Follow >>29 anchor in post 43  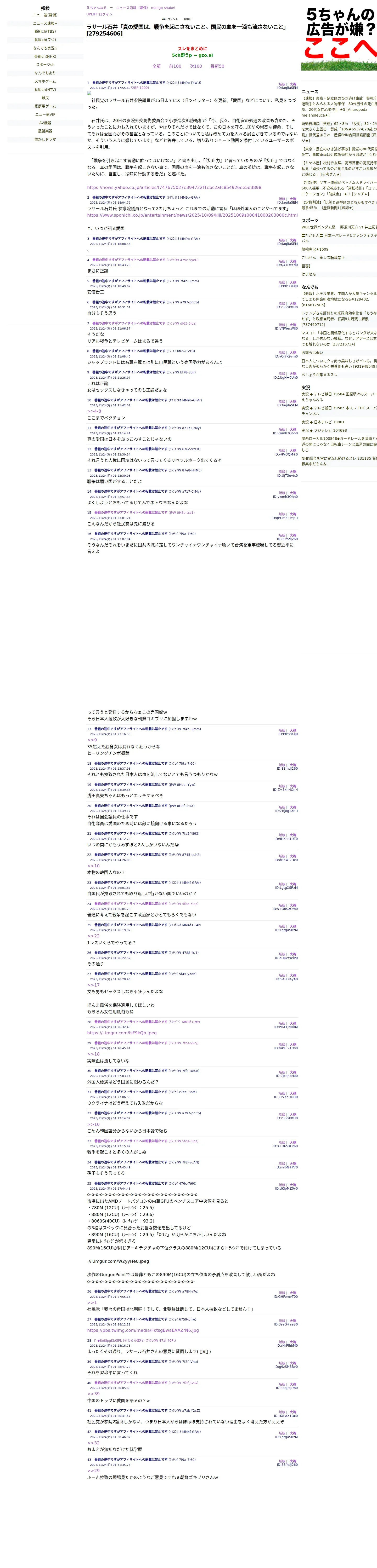tap(93, 1471)
